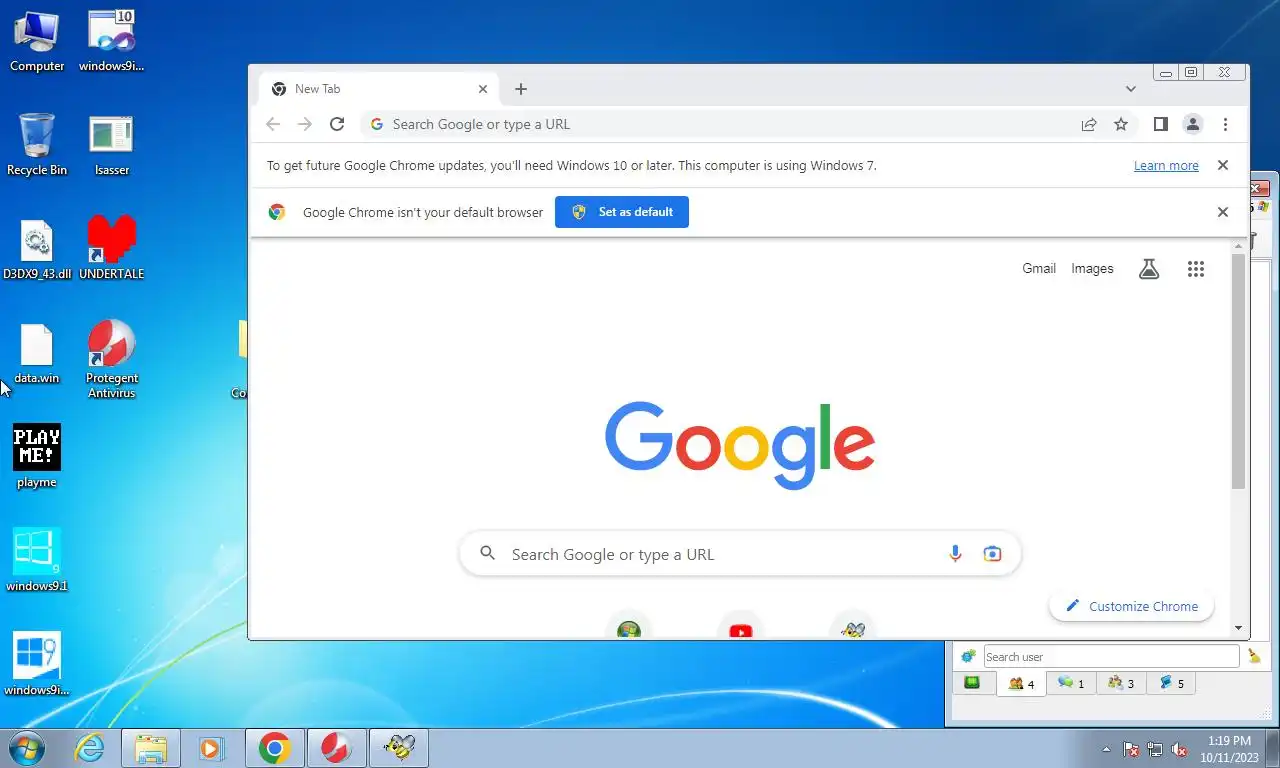
Task: Open the bee shortcut tile
Action: (x=853, y=627)
